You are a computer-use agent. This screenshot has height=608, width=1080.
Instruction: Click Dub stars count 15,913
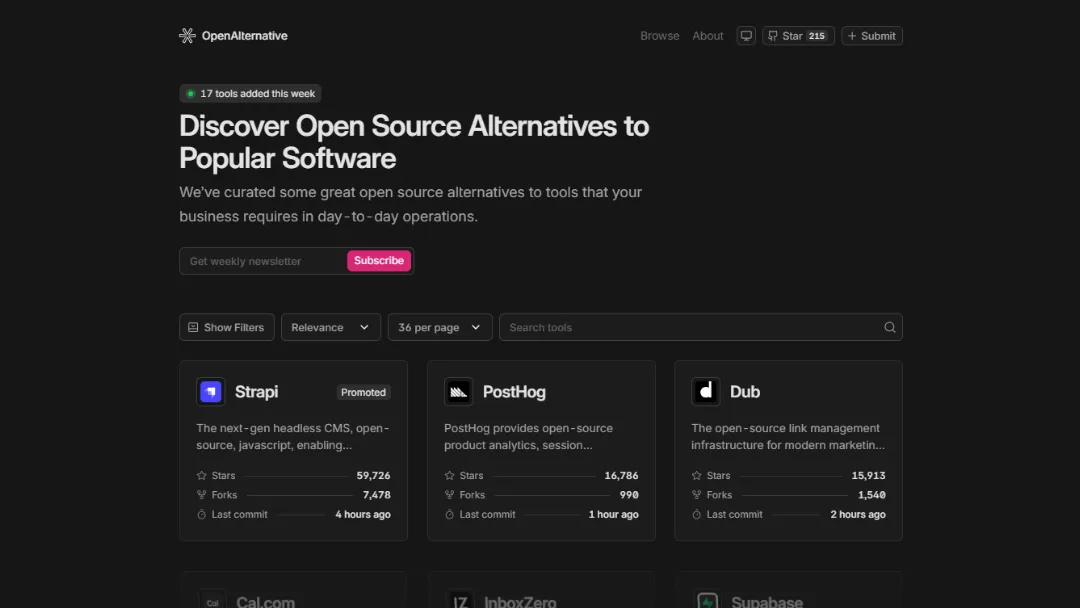point(869,475)
